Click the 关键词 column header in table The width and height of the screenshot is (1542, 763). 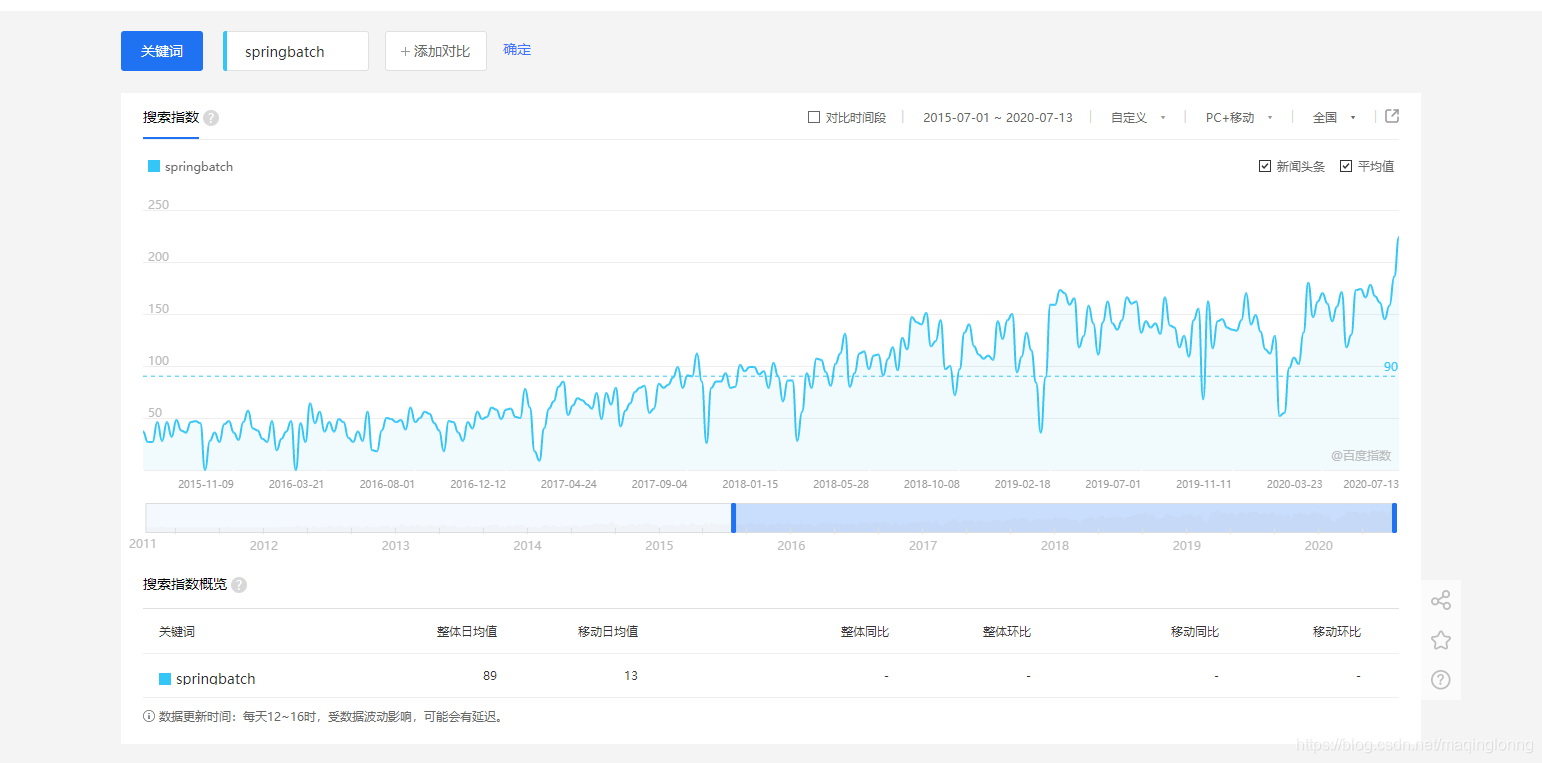[x=177, y=632]
